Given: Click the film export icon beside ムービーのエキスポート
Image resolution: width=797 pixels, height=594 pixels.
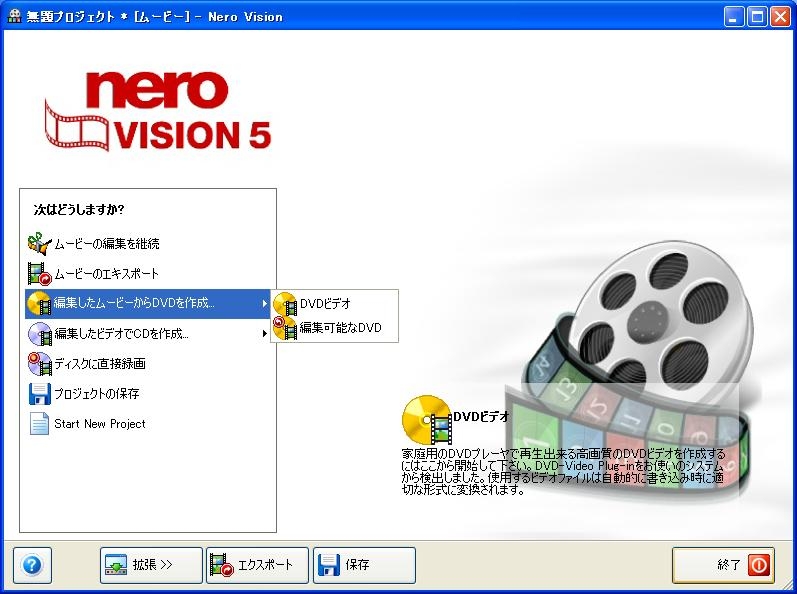Looking at the screenshot, I should click(x=40, y=274).
